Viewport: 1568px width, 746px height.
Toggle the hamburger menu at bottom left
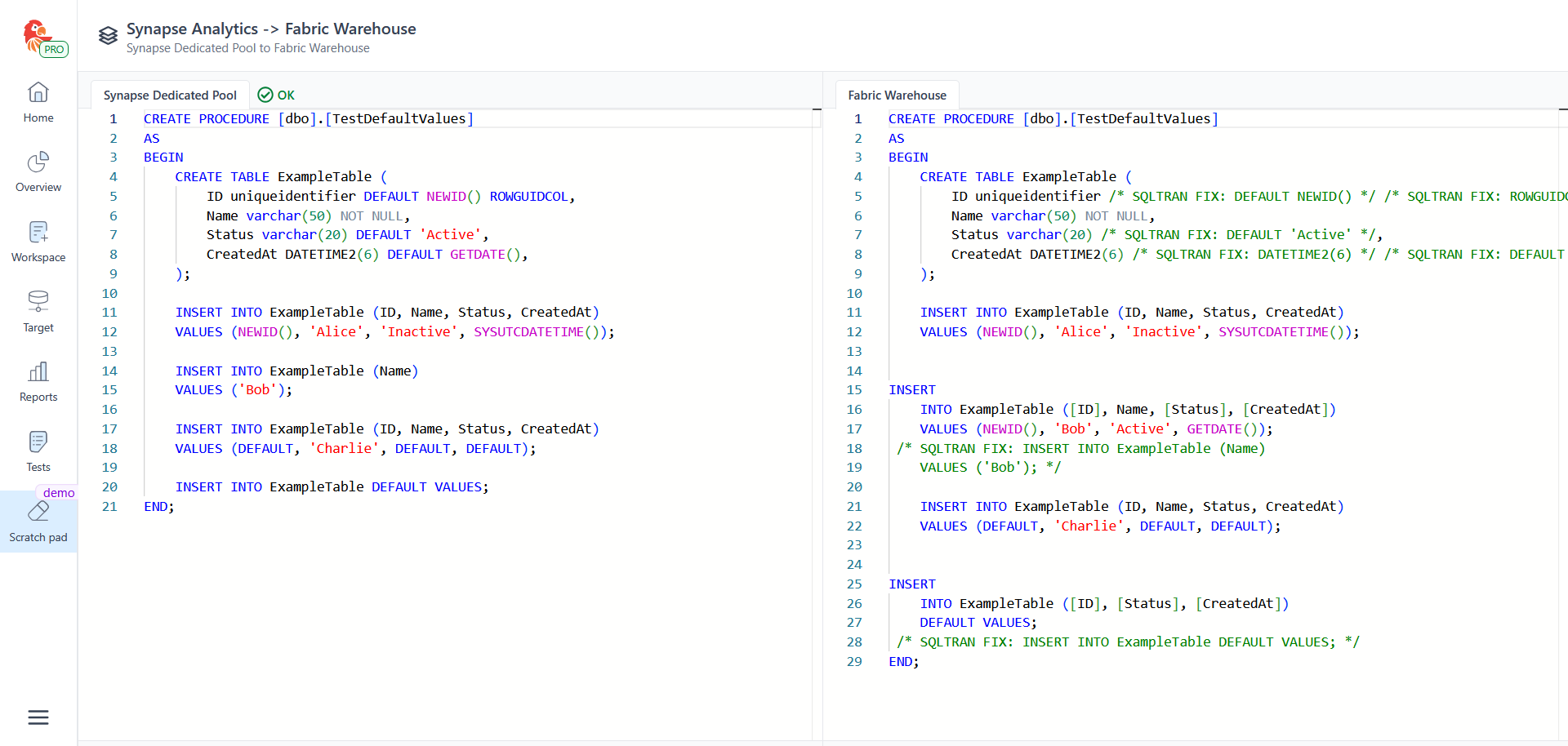pos(38,717)
